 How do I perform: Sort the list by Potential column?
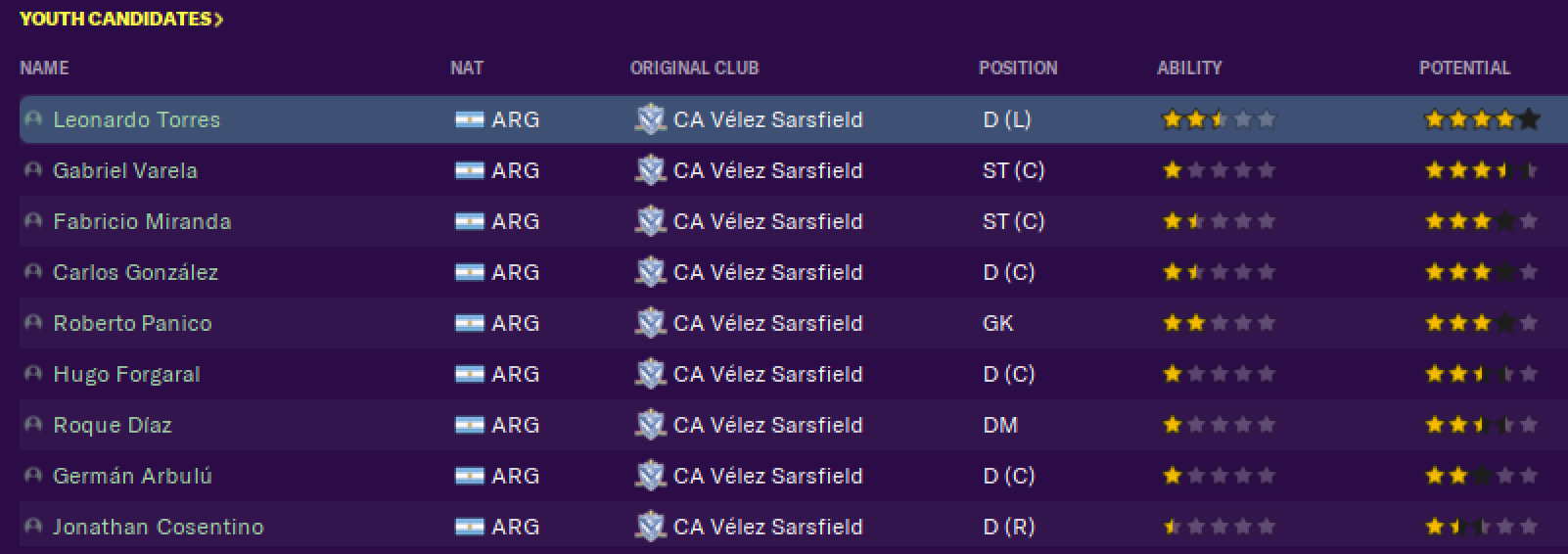tap(1464, 68)
